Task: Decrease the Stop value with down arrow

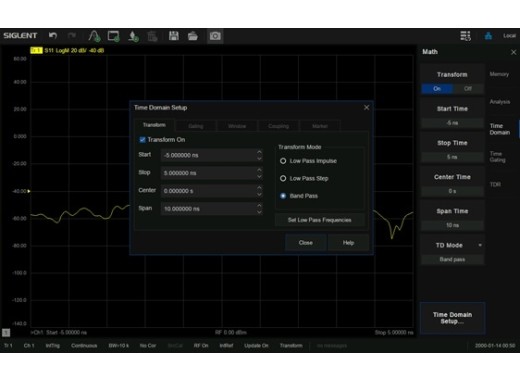Action: [259, 176]
